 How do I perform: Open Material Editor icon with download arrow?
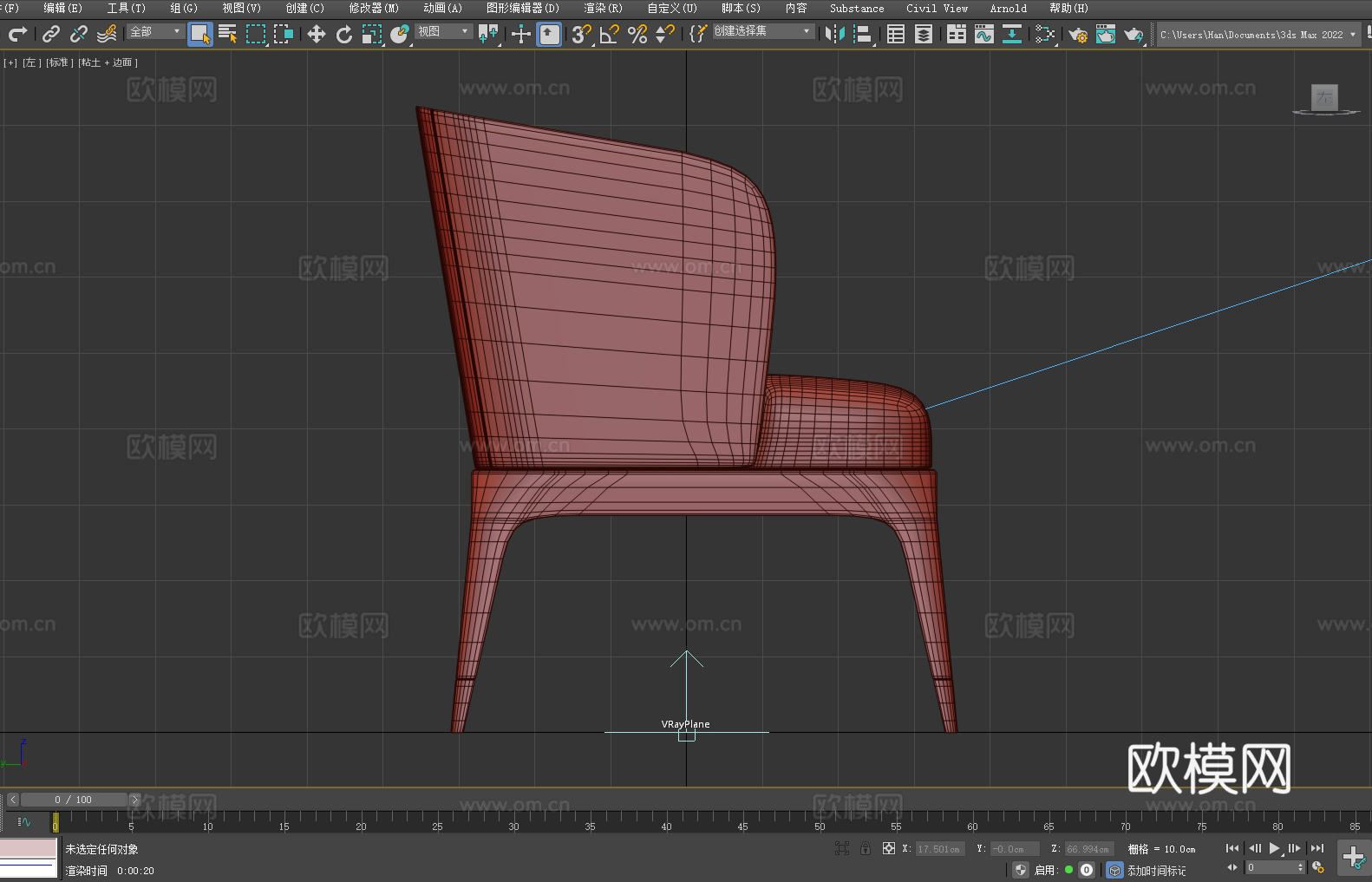click(x=1012, y=34)
